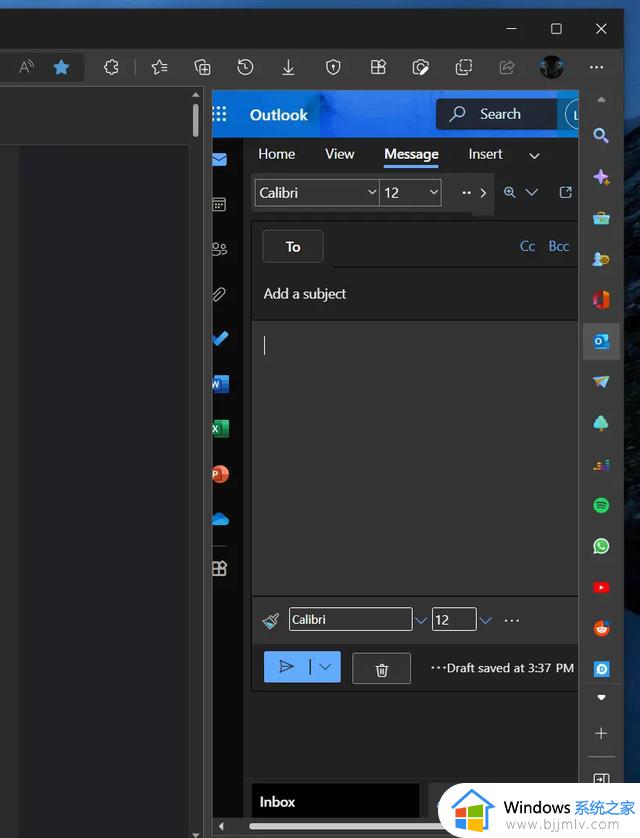The image size is (640, 838).
Task: Open the Games icon in sidebar
Action: tap(601, 259)
